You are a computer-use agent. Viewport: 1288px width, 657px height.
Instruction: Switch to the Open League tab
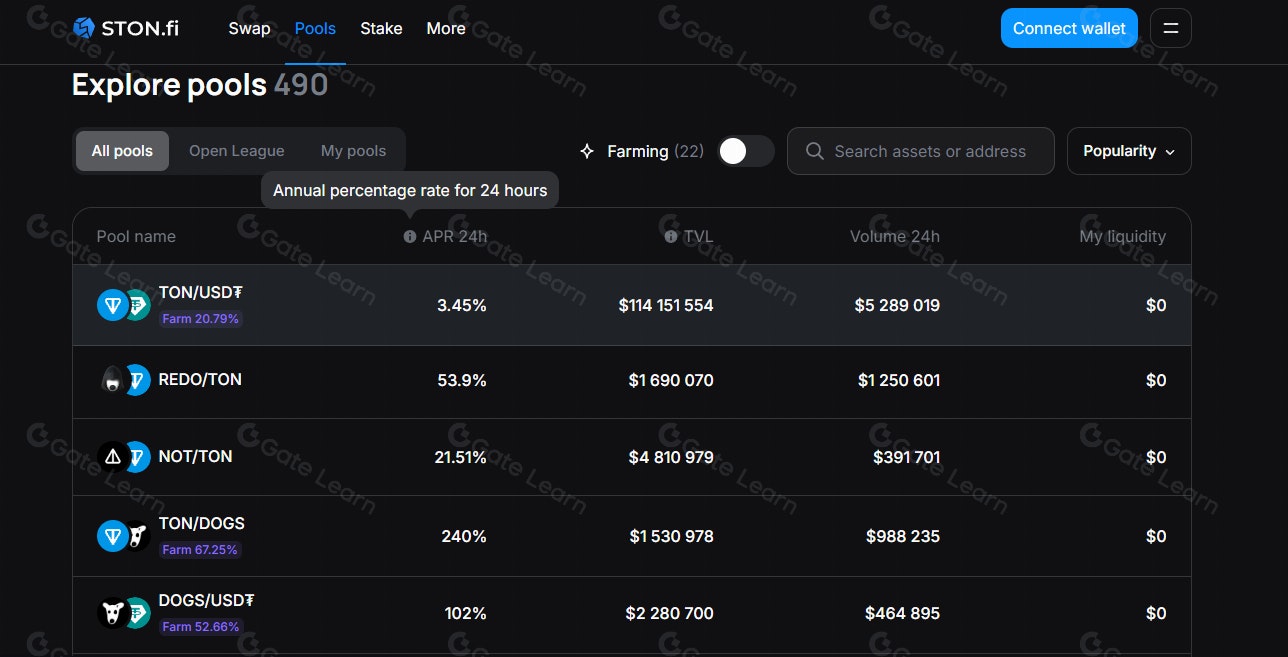pyautogui.click(x=236, y=150)
